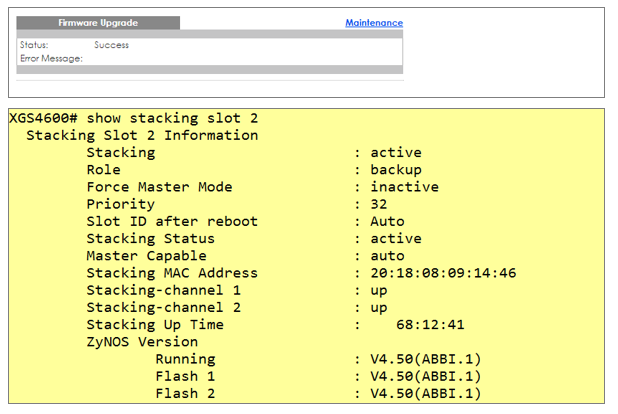Click the Stacking Status label

tap(150, 239)
